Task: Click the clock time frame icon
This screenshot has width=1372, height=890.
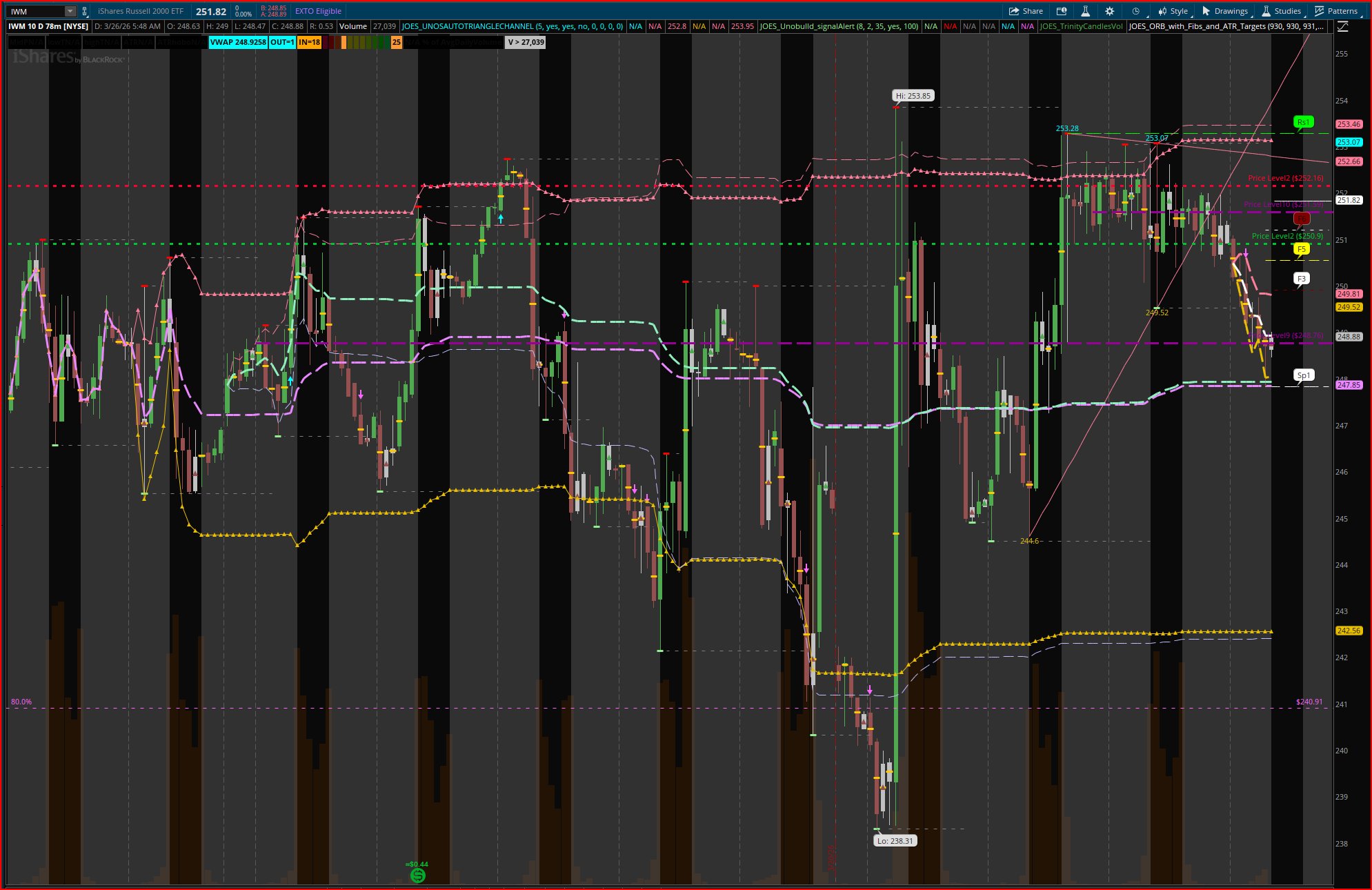Action: pyautogui.click(x=1135, y=11)
